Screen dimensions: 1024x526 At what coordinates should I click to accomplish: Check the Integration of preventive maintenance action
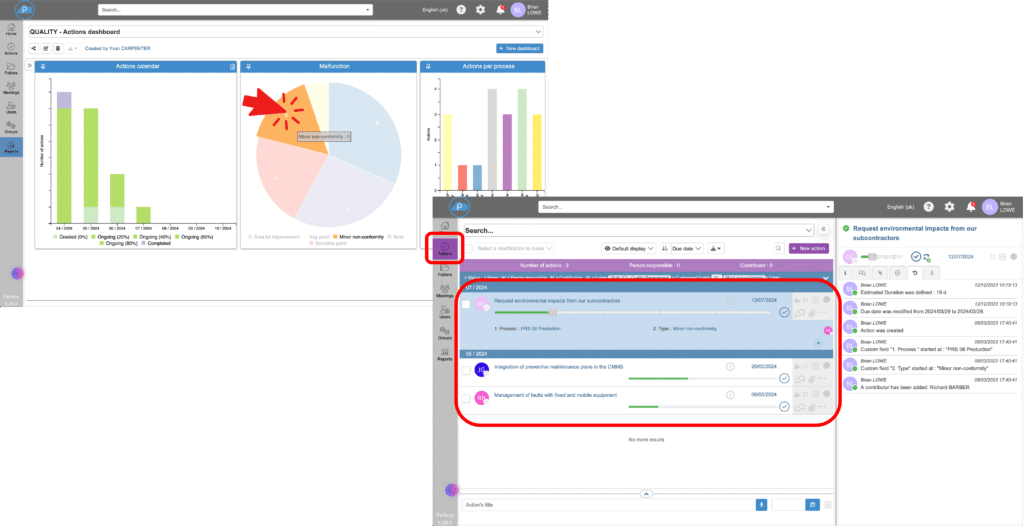click(466, 371)
